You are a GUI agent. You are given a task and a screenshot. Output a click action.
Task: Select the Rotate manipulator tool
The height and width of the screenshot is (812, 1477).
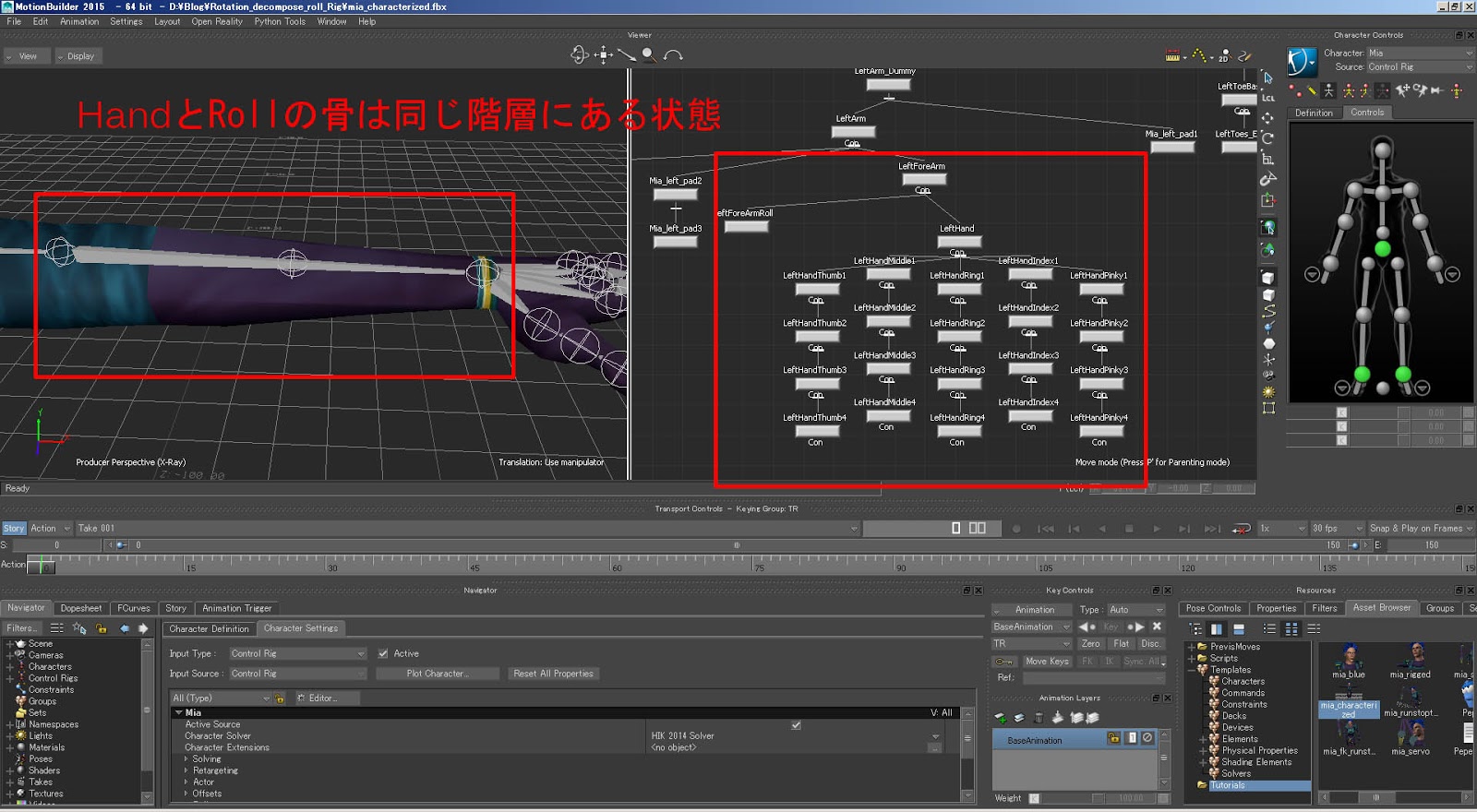coord(1268,137)
